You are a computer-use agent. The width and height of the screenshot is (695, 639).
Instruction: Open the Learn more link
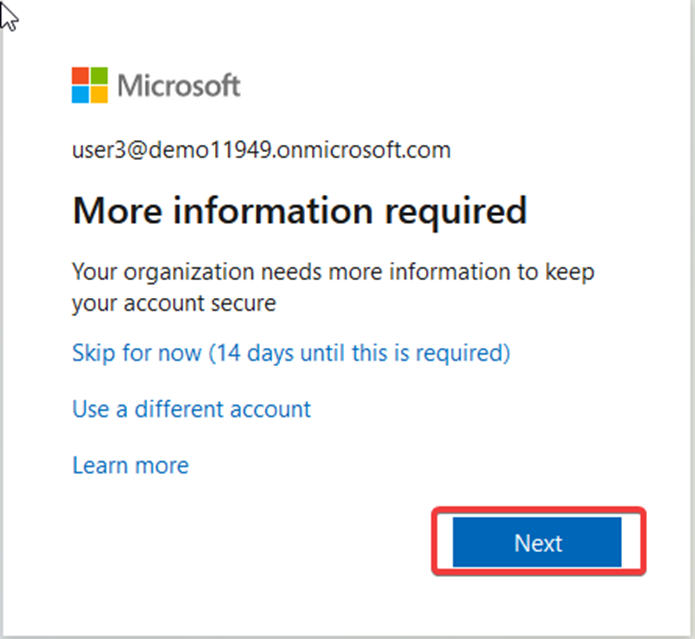(x=130, y=465)
